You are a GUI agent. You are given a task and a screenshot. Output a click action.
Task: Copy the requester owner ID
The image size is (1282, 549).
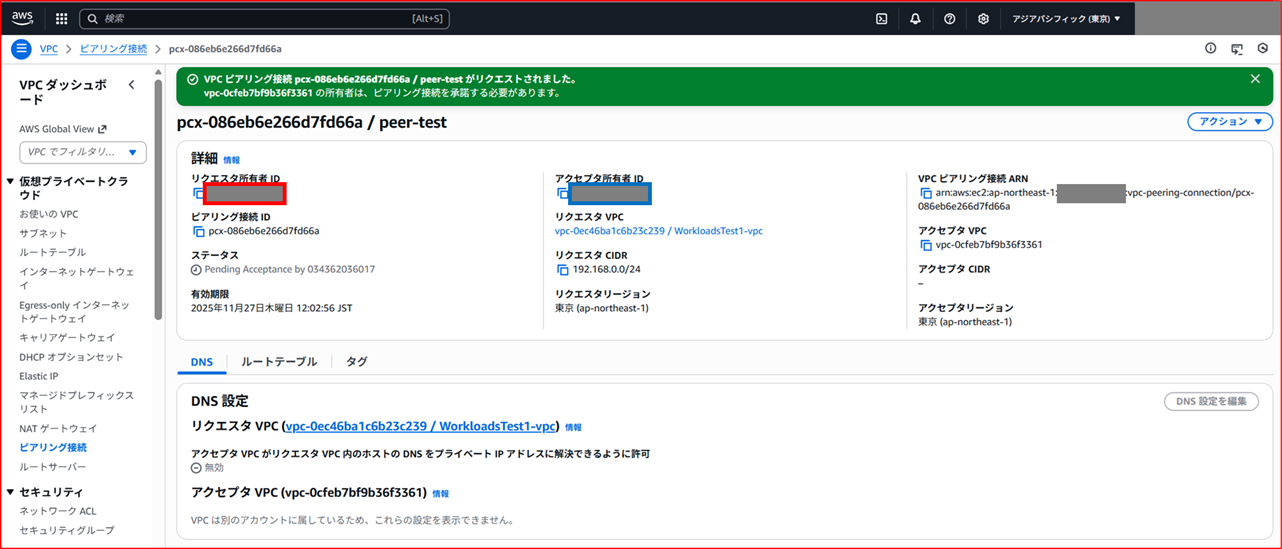tap(198, 192)
